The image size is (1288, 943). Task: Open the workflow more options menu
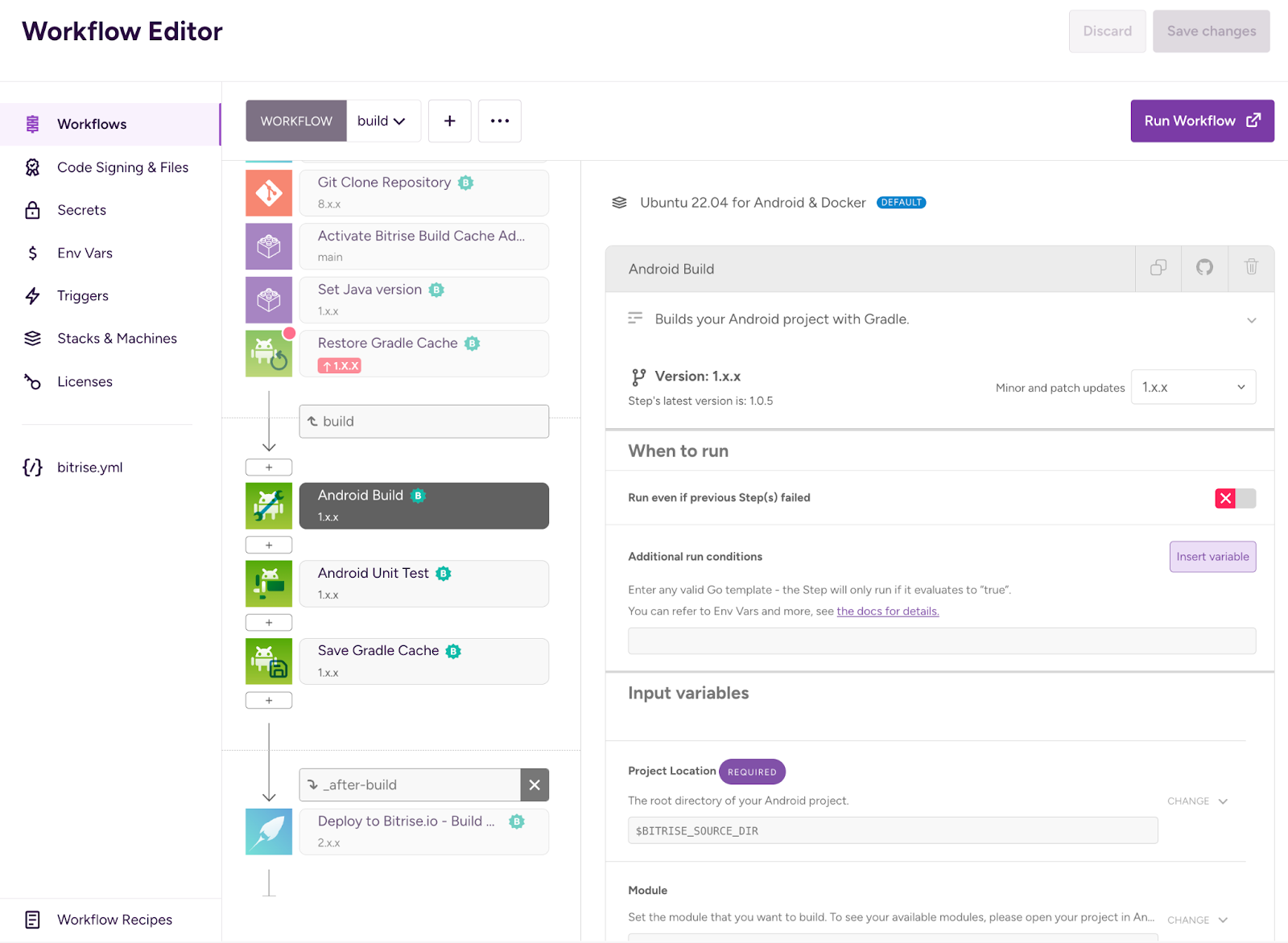point(500,121)
